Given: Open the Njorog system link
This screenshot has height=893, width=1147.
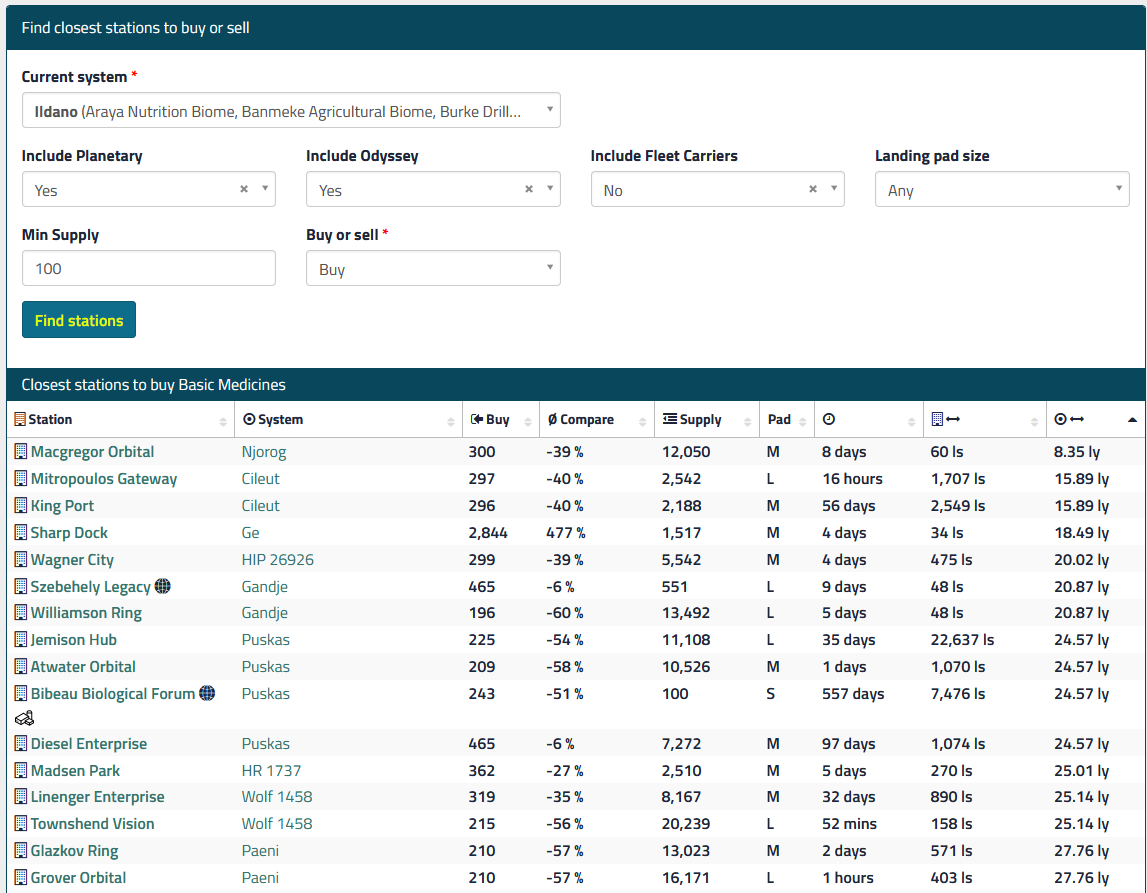Looking at the screenshot, I should [263, 452].
